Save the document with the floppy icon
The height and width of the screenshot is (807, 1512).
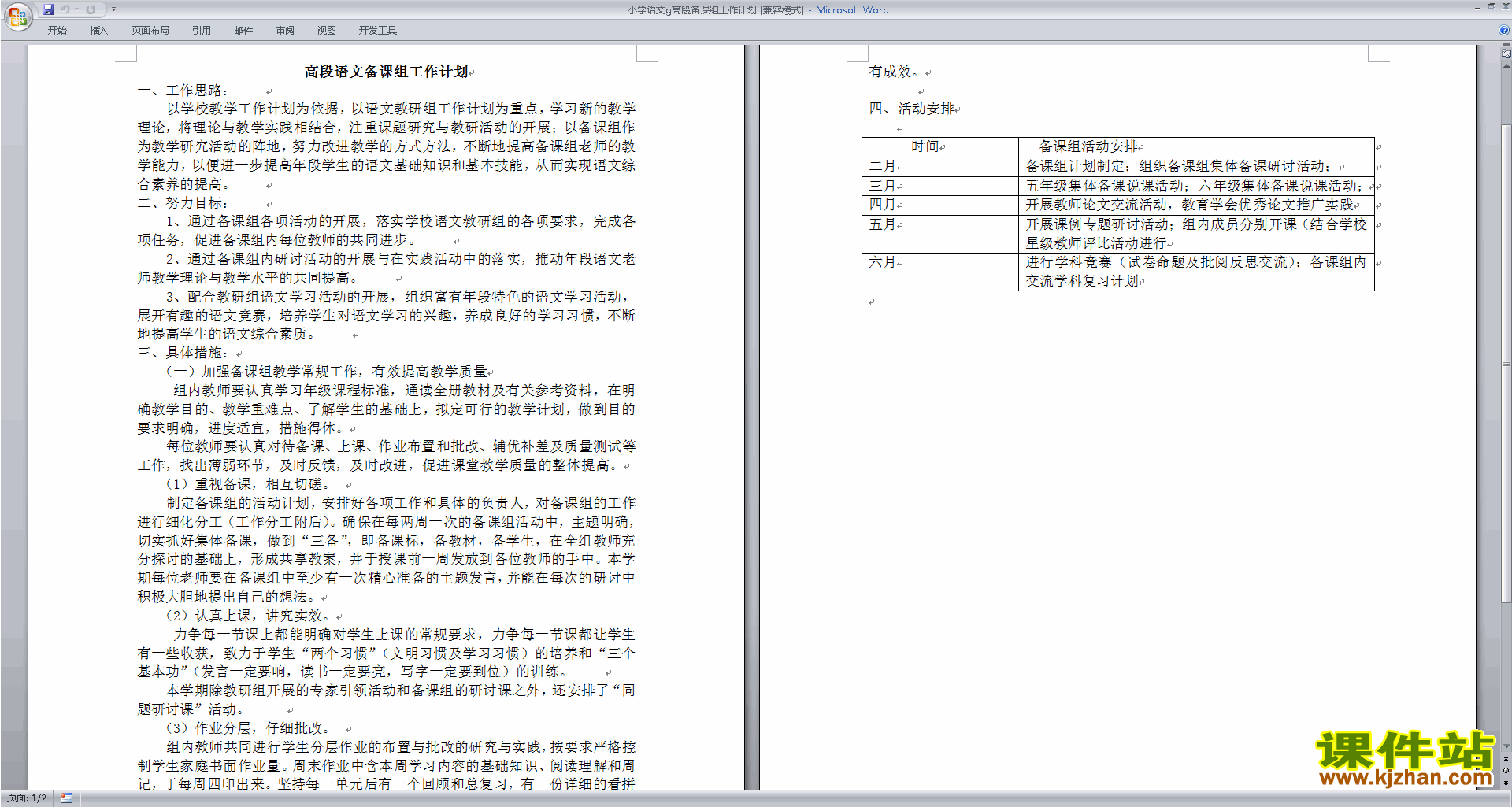[48, 9]
